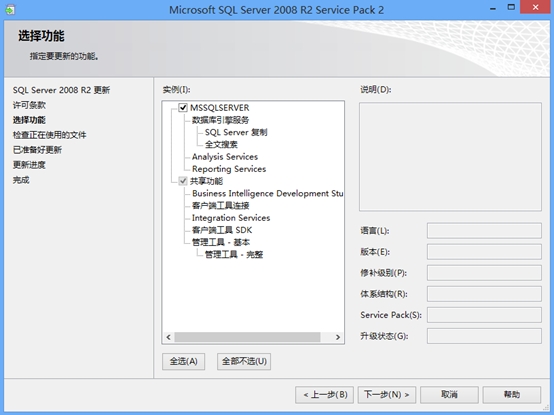Select the 管理工具 - 基本 tree item

(x=221, y=242)
